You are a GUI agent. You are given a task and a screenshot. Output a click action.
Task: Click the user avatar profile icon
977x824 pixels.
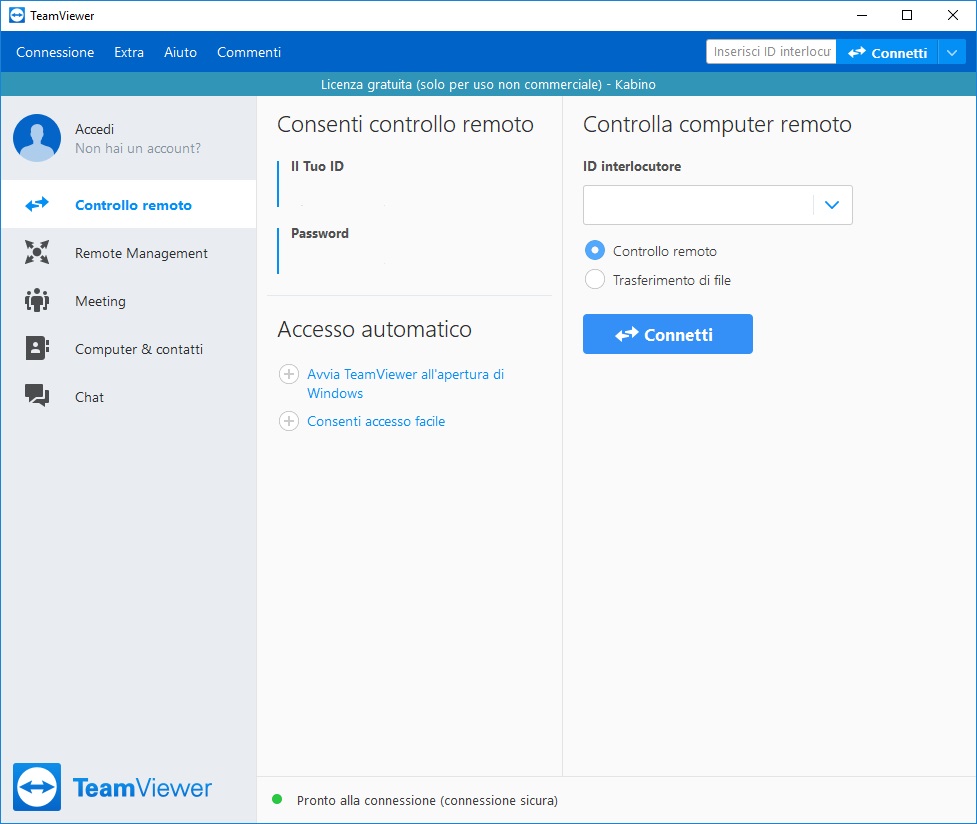tap(37, 138)
